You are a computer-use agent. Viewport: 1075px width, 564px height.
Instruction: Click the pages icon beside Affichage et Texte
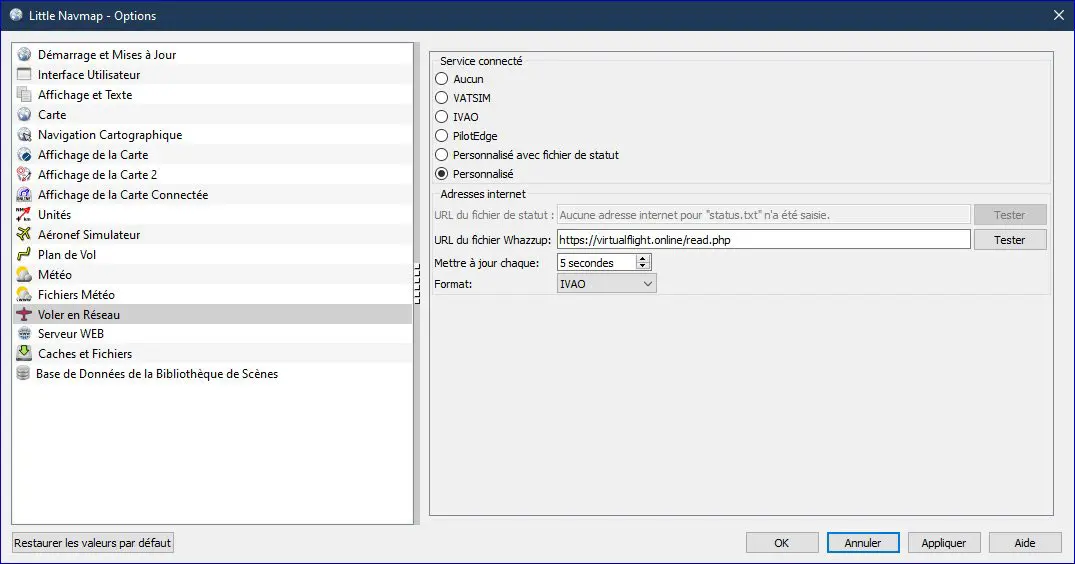pos(24,95)
